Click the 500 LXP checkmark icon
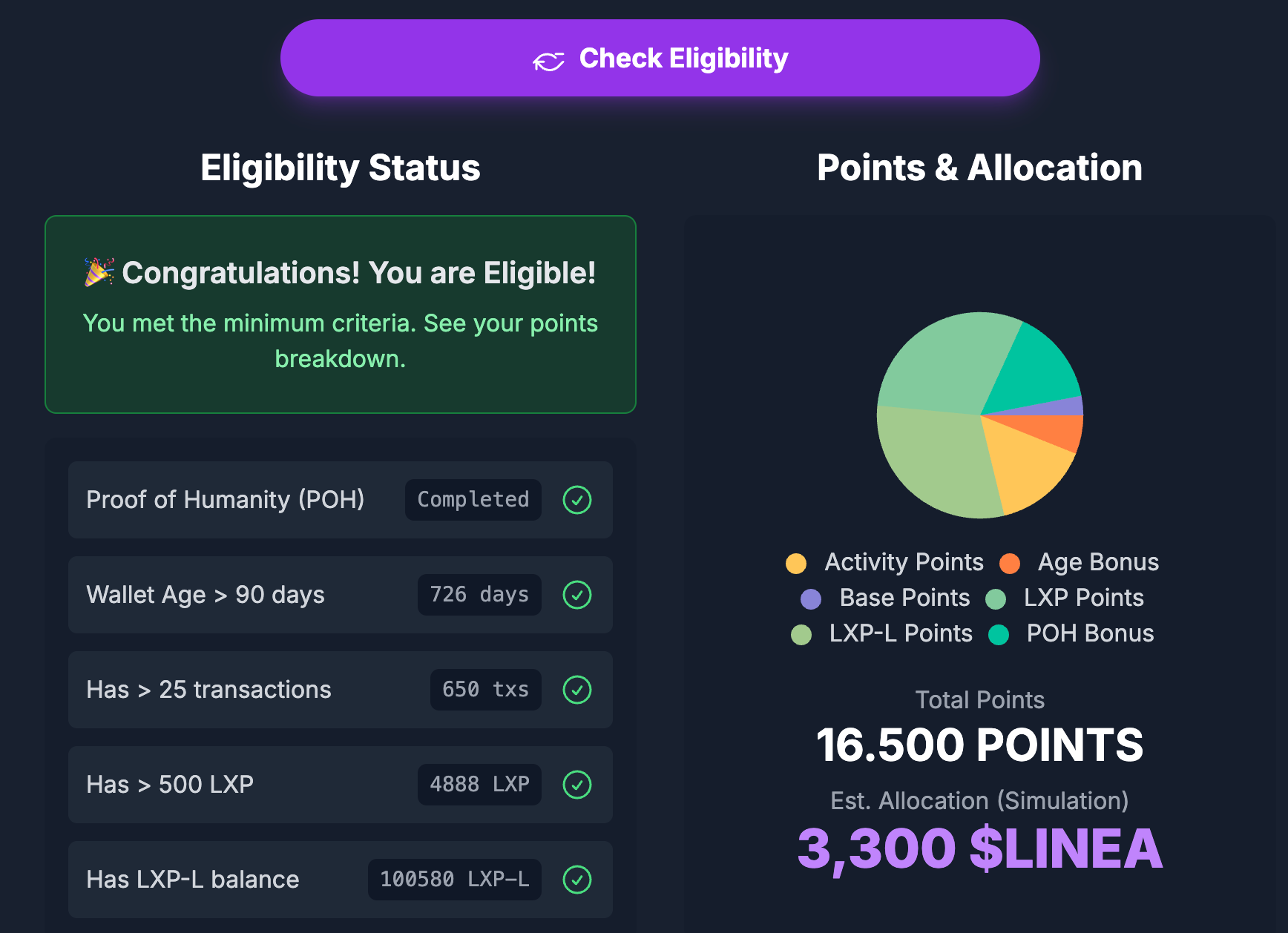Screen dimensions: 1288x933 [576, 785]
